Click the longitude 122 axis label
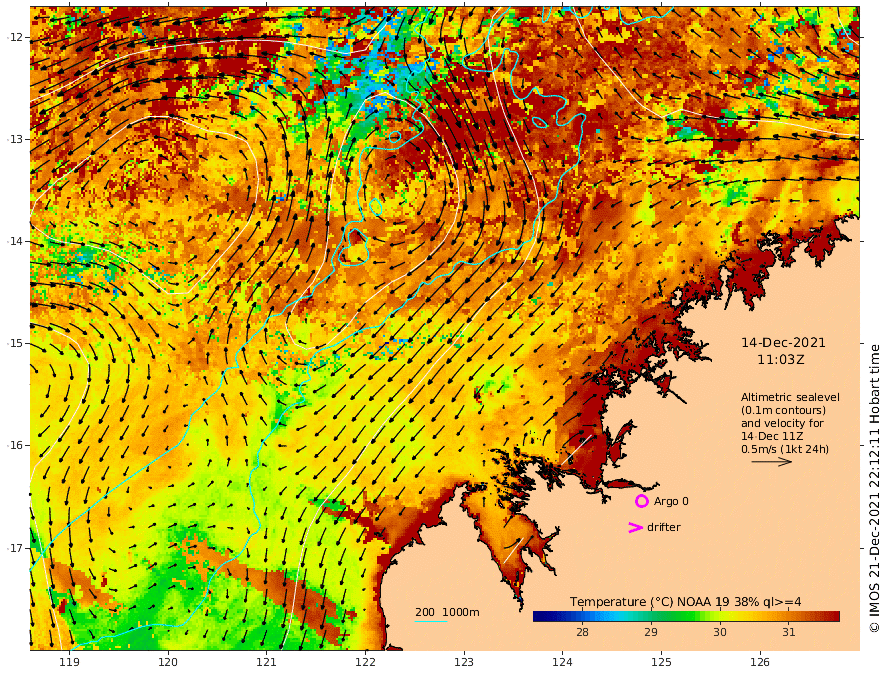Screen dimensions: 880x680 [x=365, y=663]
